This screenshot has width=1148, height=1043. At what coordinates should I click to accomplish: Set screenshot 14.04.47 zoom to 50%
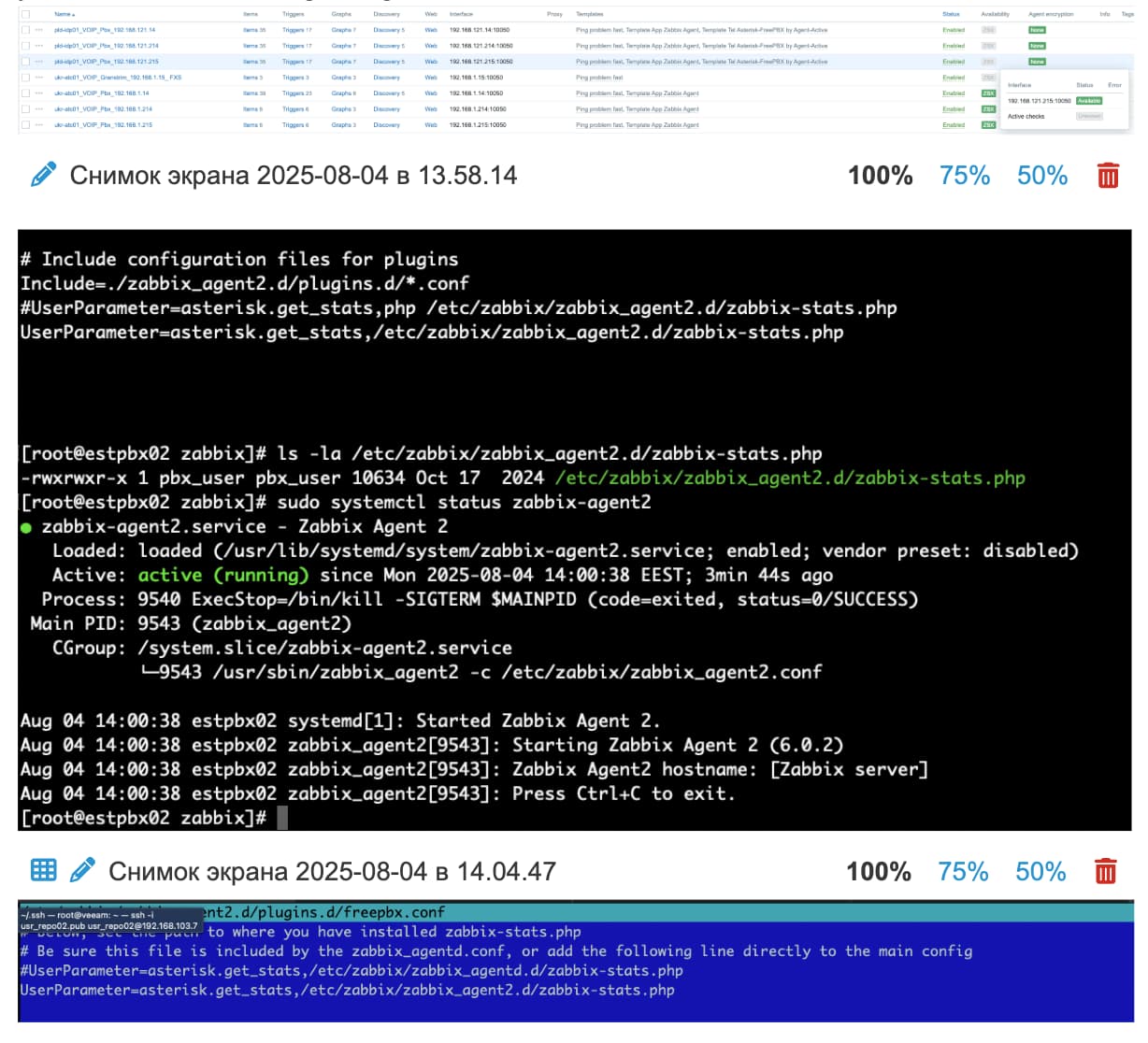tap(1040, 871)
